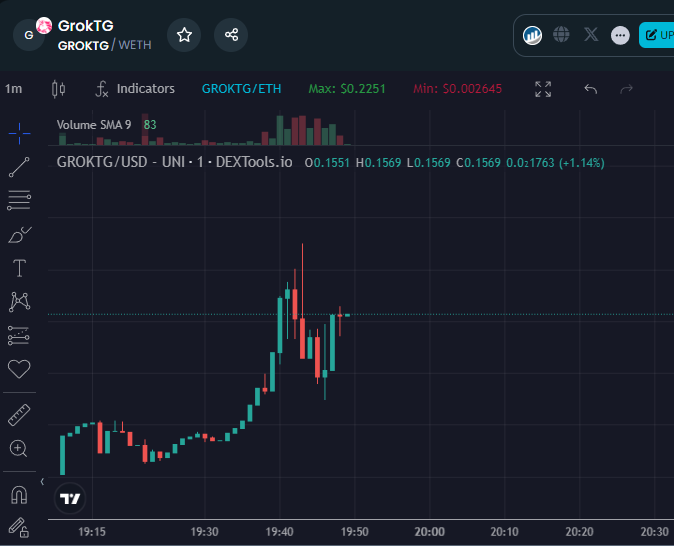Select the crosshair cursor tool

[x=19, y=133]
